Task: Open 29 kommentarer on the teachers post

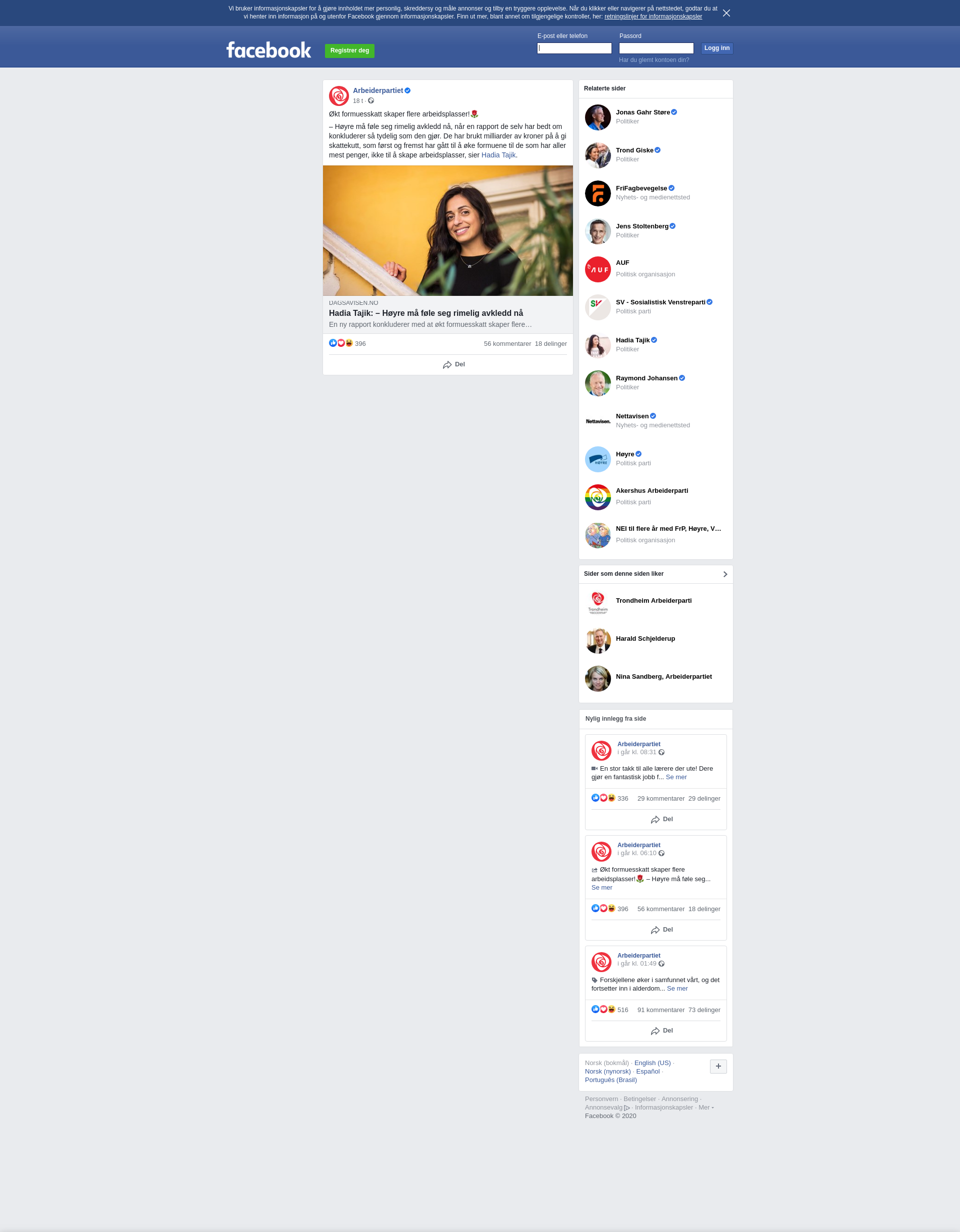Action: click(x=661, y=798)
